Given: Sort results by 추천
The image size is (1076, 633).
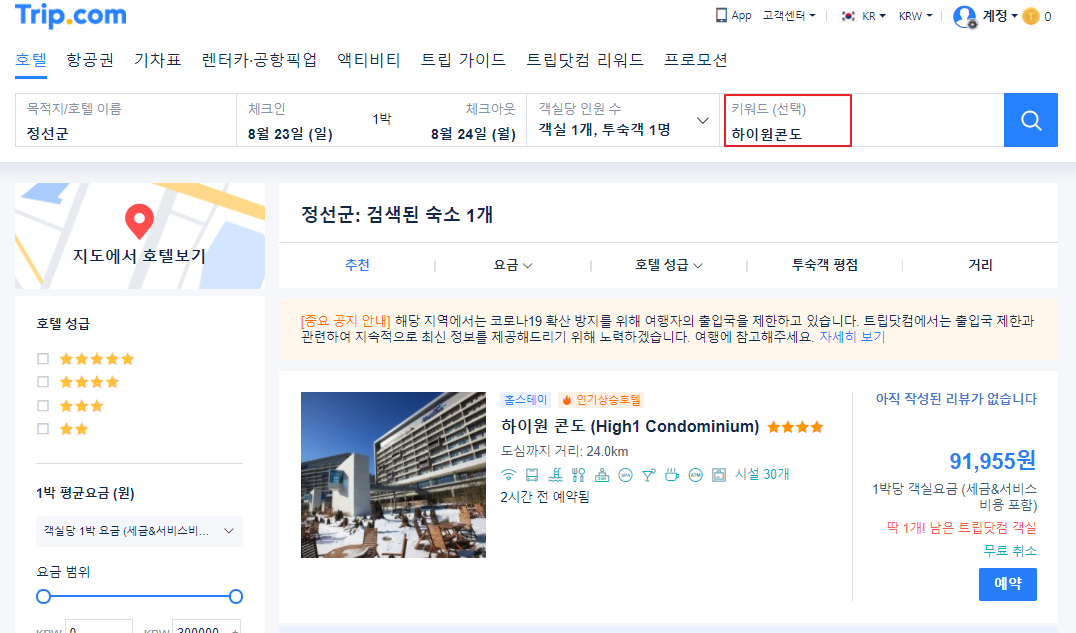Looking at the screenshot, I should (x=357, y=265).
